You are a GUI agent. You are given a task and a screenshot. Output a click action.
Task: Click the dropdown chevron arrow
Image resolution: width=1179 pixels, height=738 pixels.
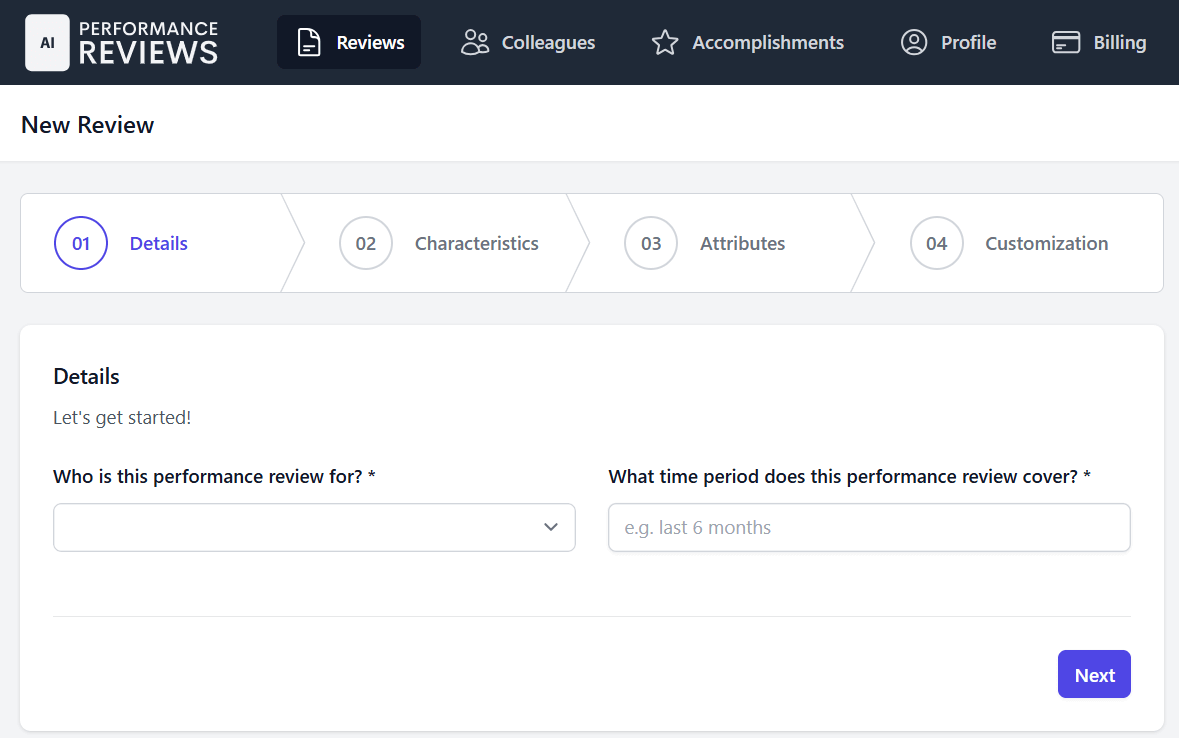(551, 527)
